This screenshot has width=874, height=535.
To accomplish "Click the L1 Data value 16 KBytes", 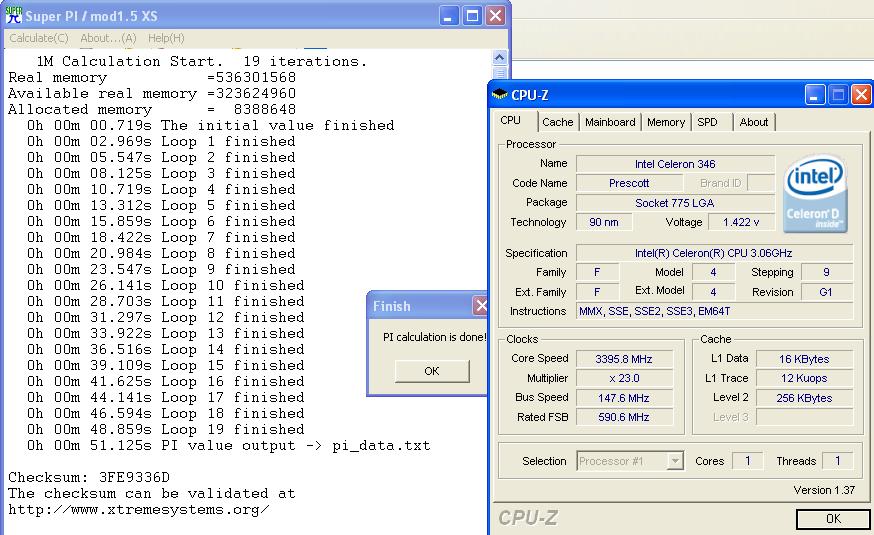I will coord(804,359).
